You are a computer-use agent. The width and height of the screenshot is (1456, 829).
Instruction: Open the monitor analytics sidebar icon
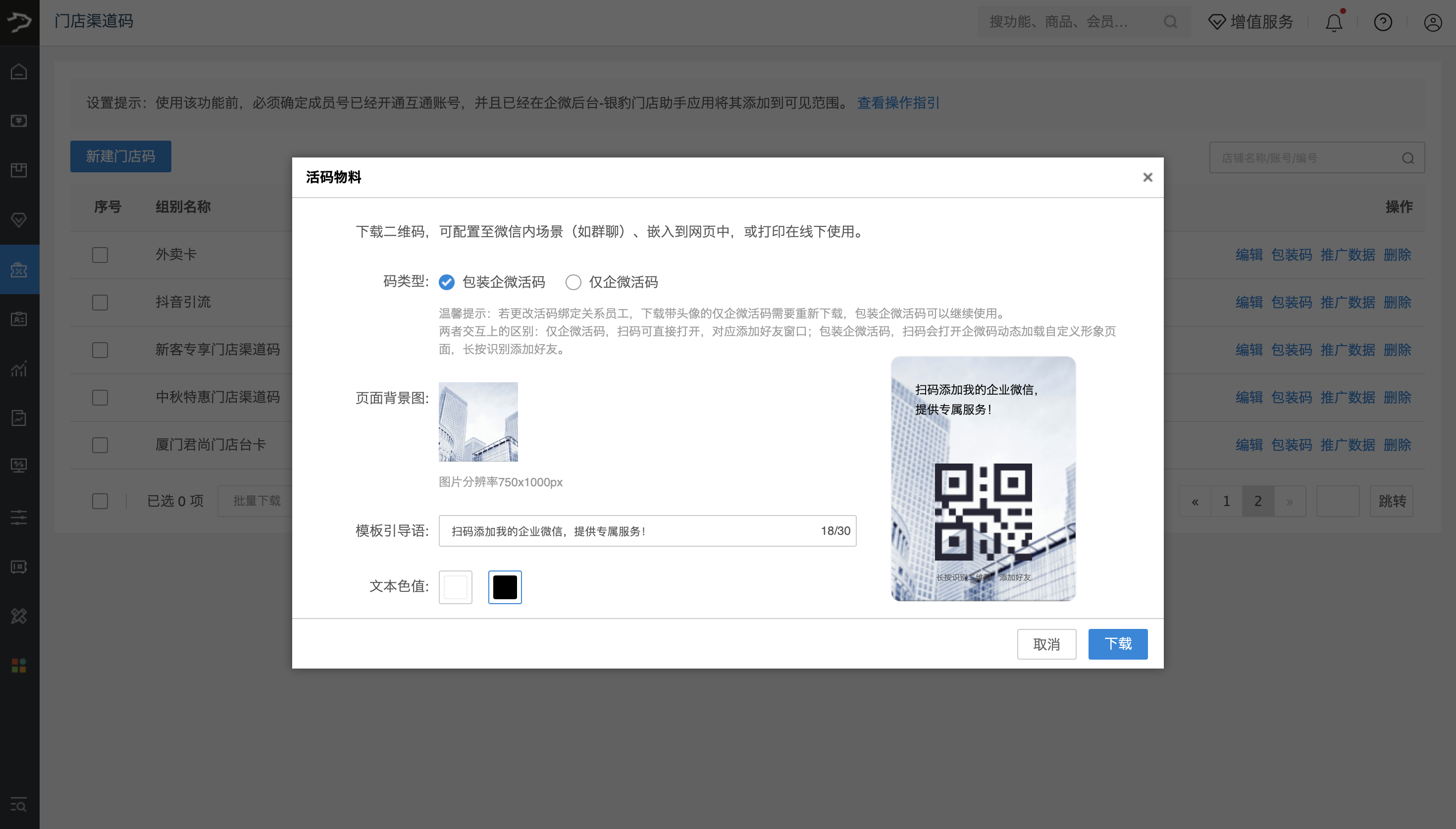(19, 466)
